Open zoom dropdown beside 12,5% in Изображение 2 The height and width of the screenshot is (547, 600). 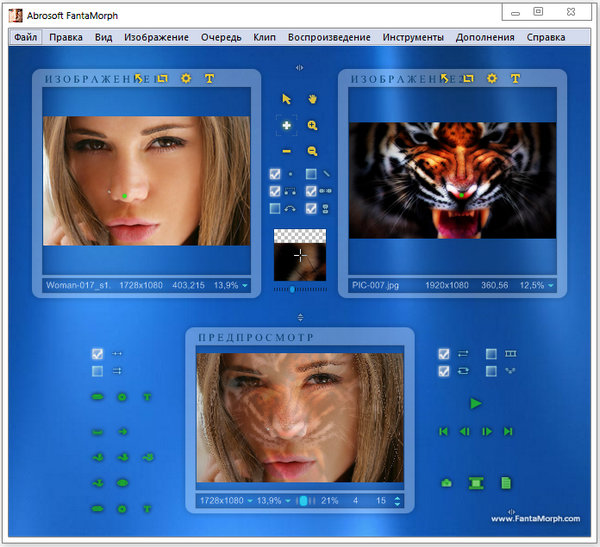(x=551, y=286)
